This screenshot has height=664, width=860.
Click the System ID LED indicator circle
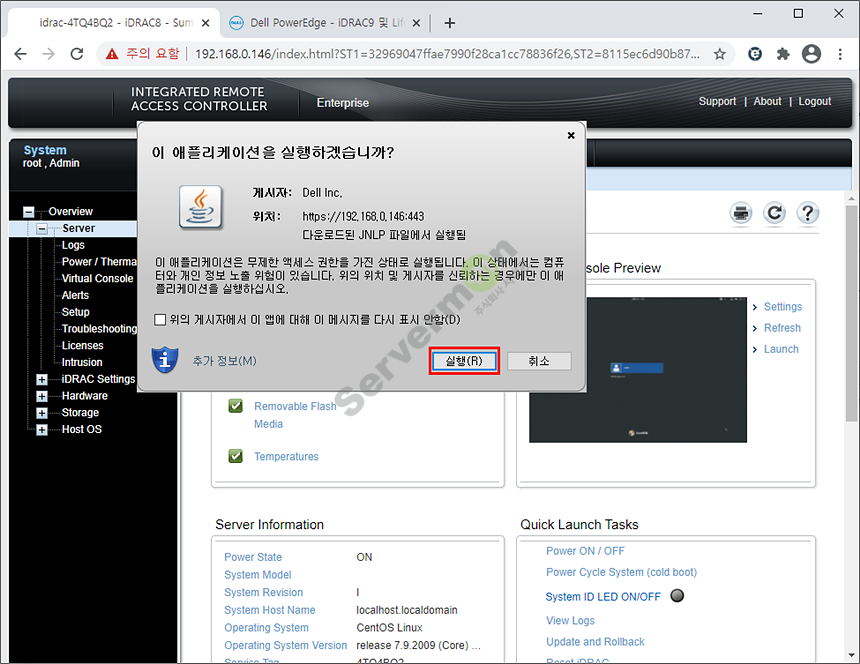coord(677,595)
